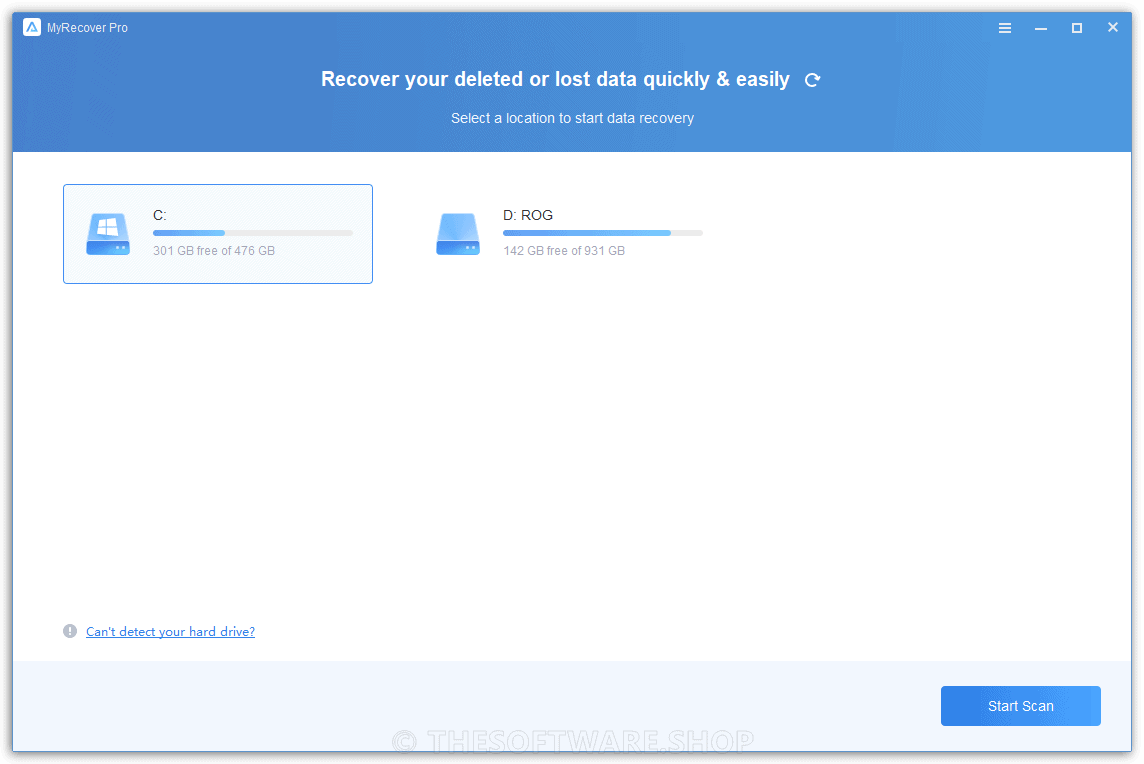Click the exclamation info icon beside the hard drive link

tap(70, 631)
